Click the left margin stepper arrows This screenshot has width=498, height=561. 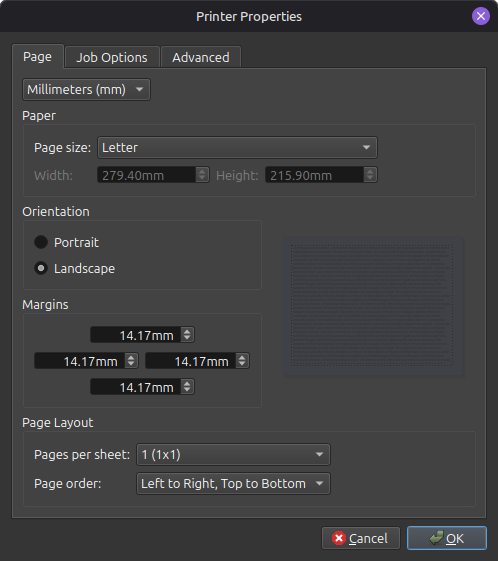[x=131, y=361]
